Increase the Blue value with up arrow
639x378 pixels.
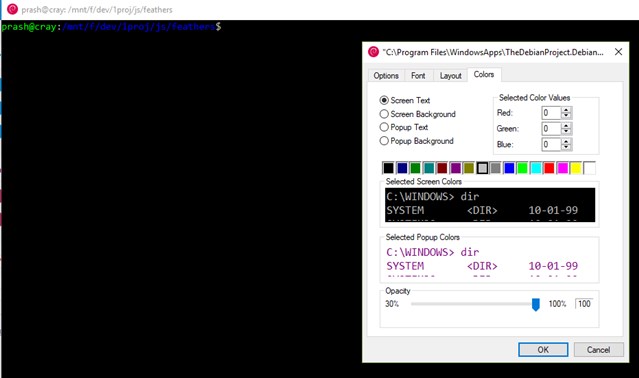(x=566, y=141)
